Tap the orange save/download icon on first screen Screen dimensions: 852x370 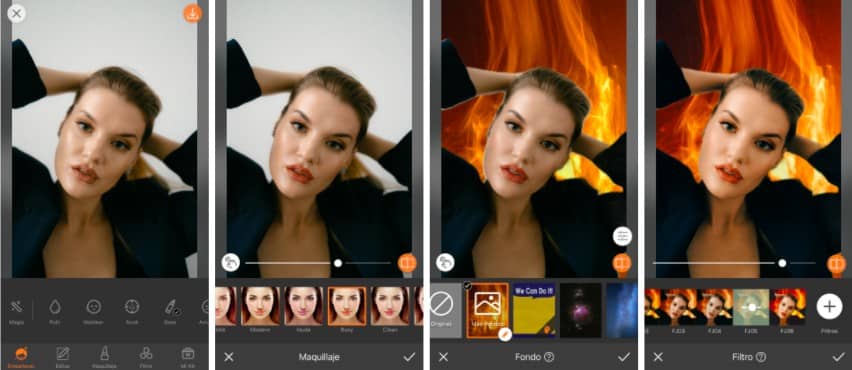[x=192, y=14]
